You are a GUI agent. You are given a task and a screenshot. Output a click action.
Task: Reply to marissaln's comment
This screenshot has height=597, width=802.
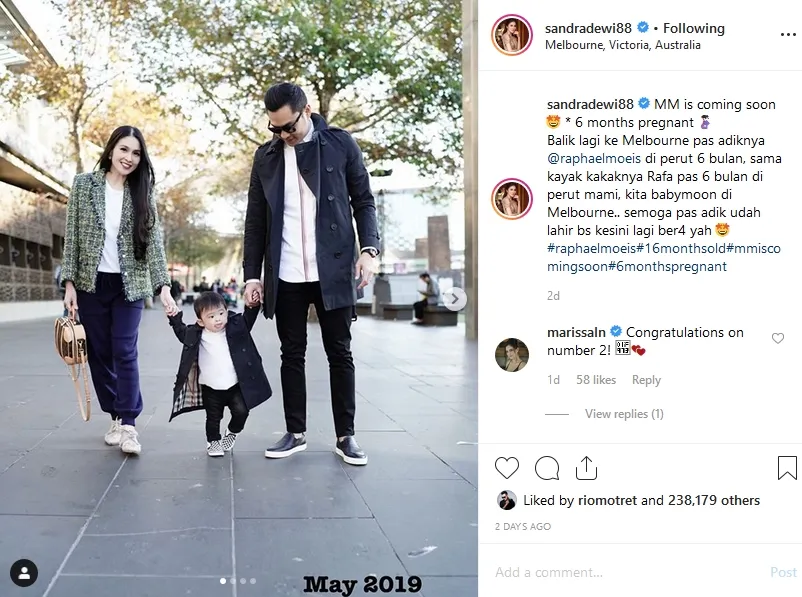[646, 380]
